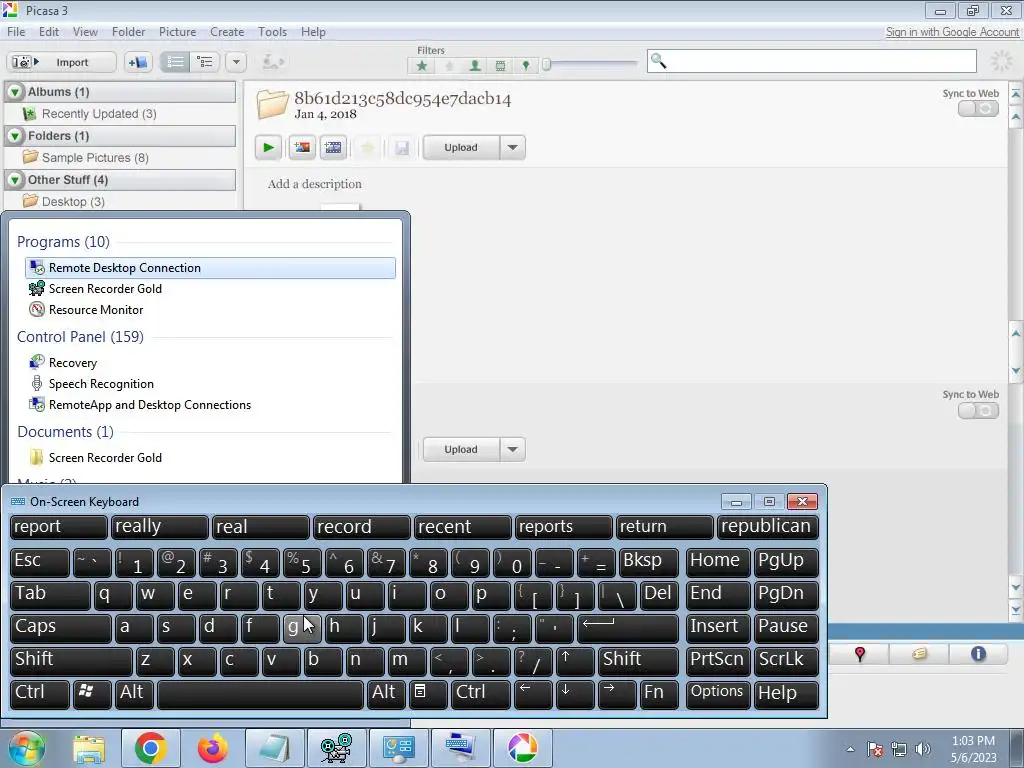Click the network tray icon
Screen dimensions: 1024x768
tap(899, 749)
